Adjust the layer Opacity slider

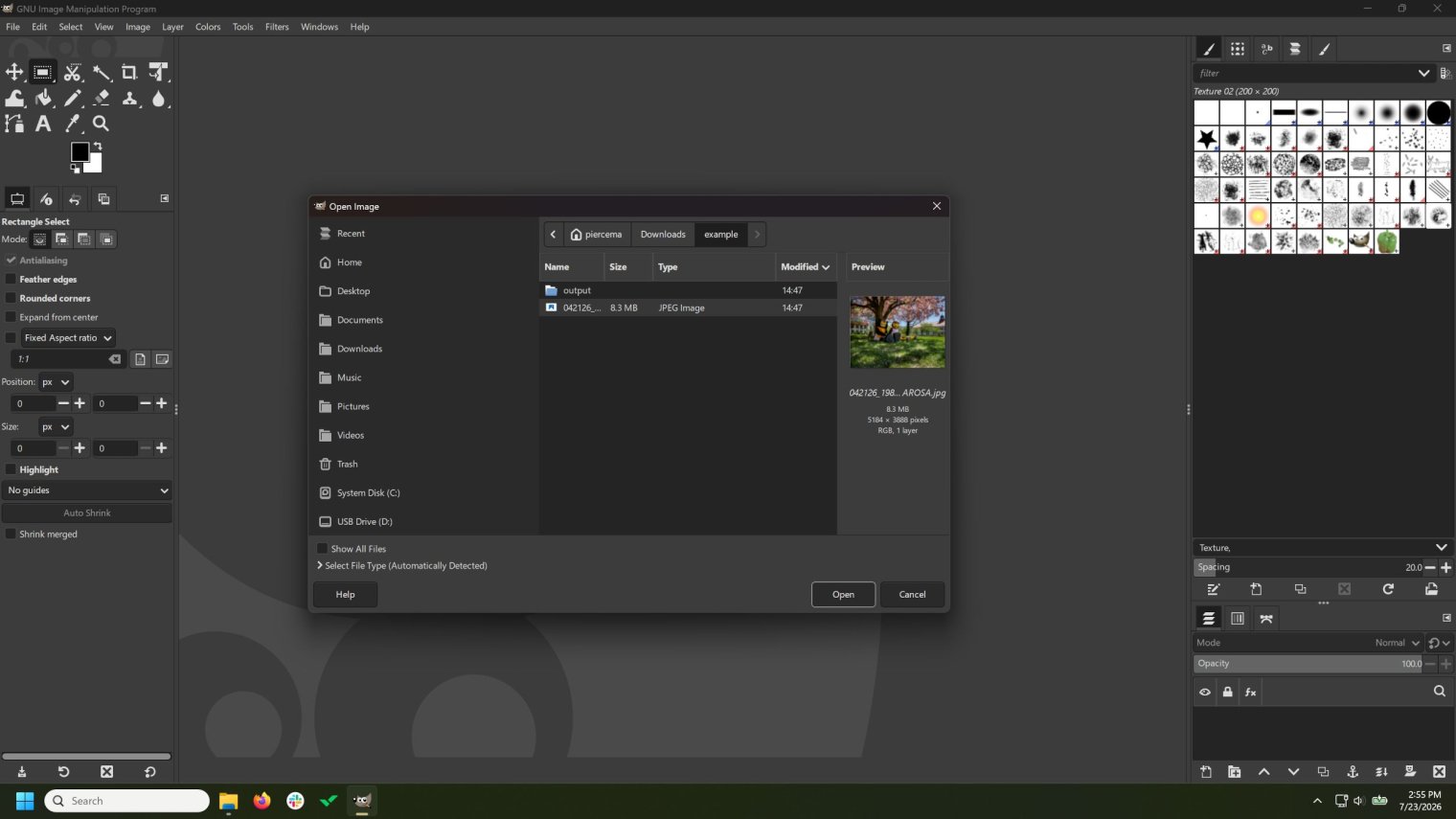tap(1308, 664)
